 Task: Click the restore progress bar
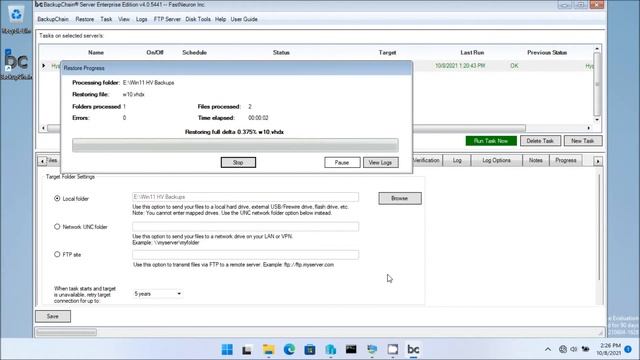click(x=235, y=145)
